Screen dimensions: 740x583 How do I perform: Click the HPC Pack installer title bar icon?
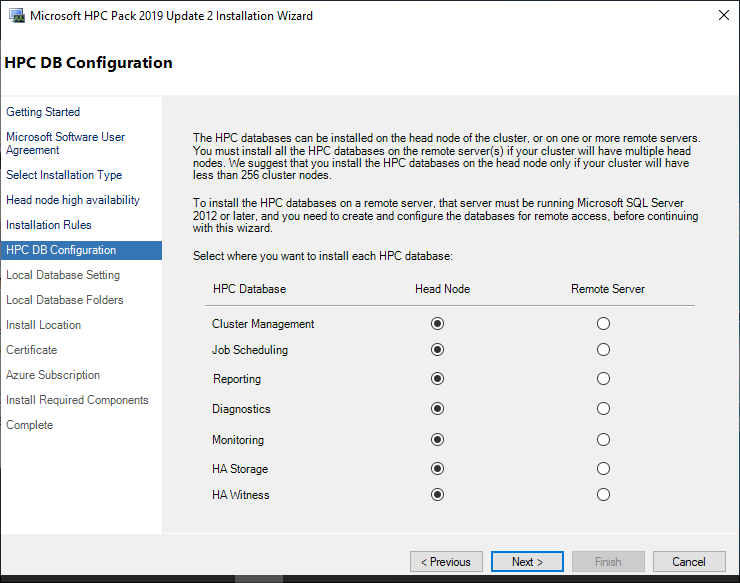(x=16, y=16)
